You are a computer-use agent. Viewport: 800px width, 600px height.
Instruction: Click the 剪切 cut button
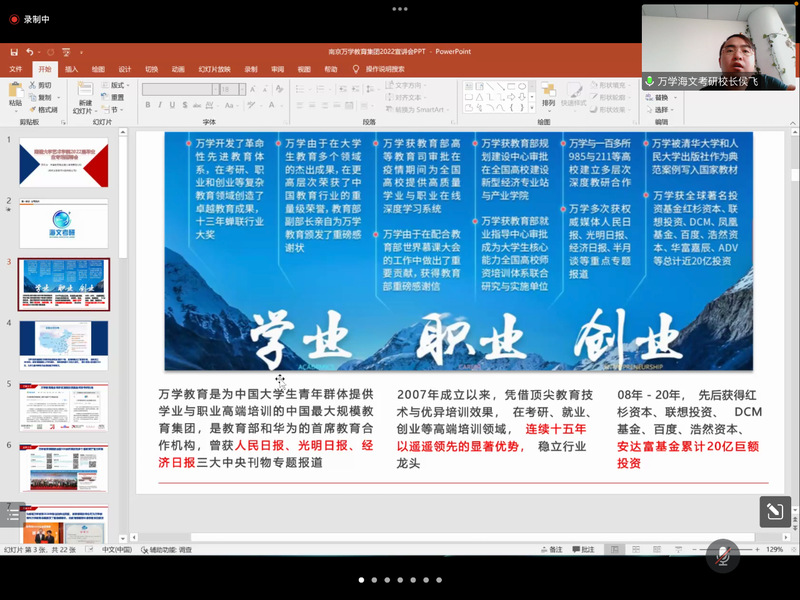(40, 85)
